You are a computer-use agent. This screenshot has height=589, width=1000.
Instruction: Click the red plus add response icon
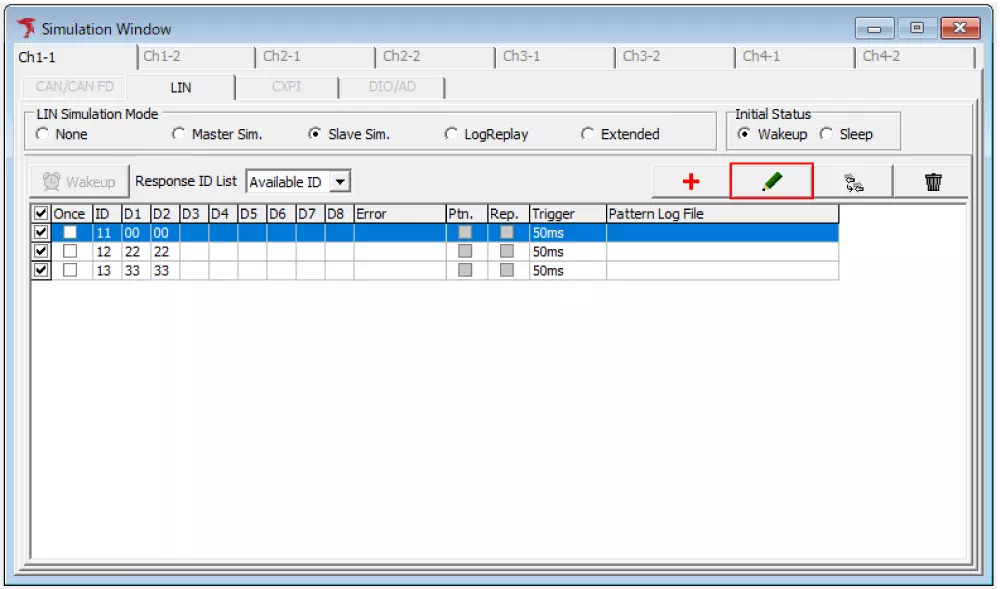(x=690, y=181)
